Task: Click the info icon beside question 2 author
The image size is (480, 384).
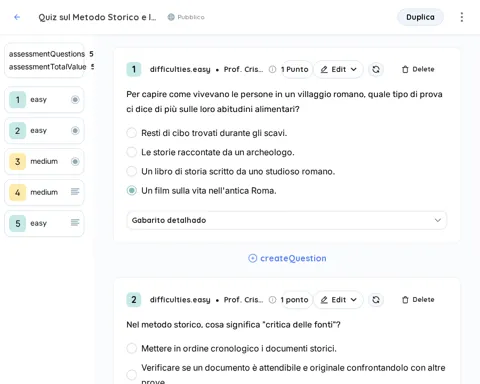Action: 272,300
